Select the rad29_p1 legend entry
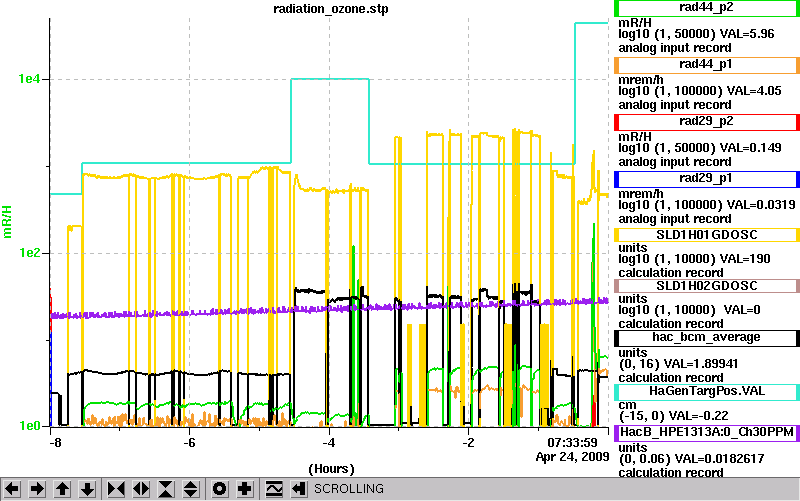 point(706,179)
